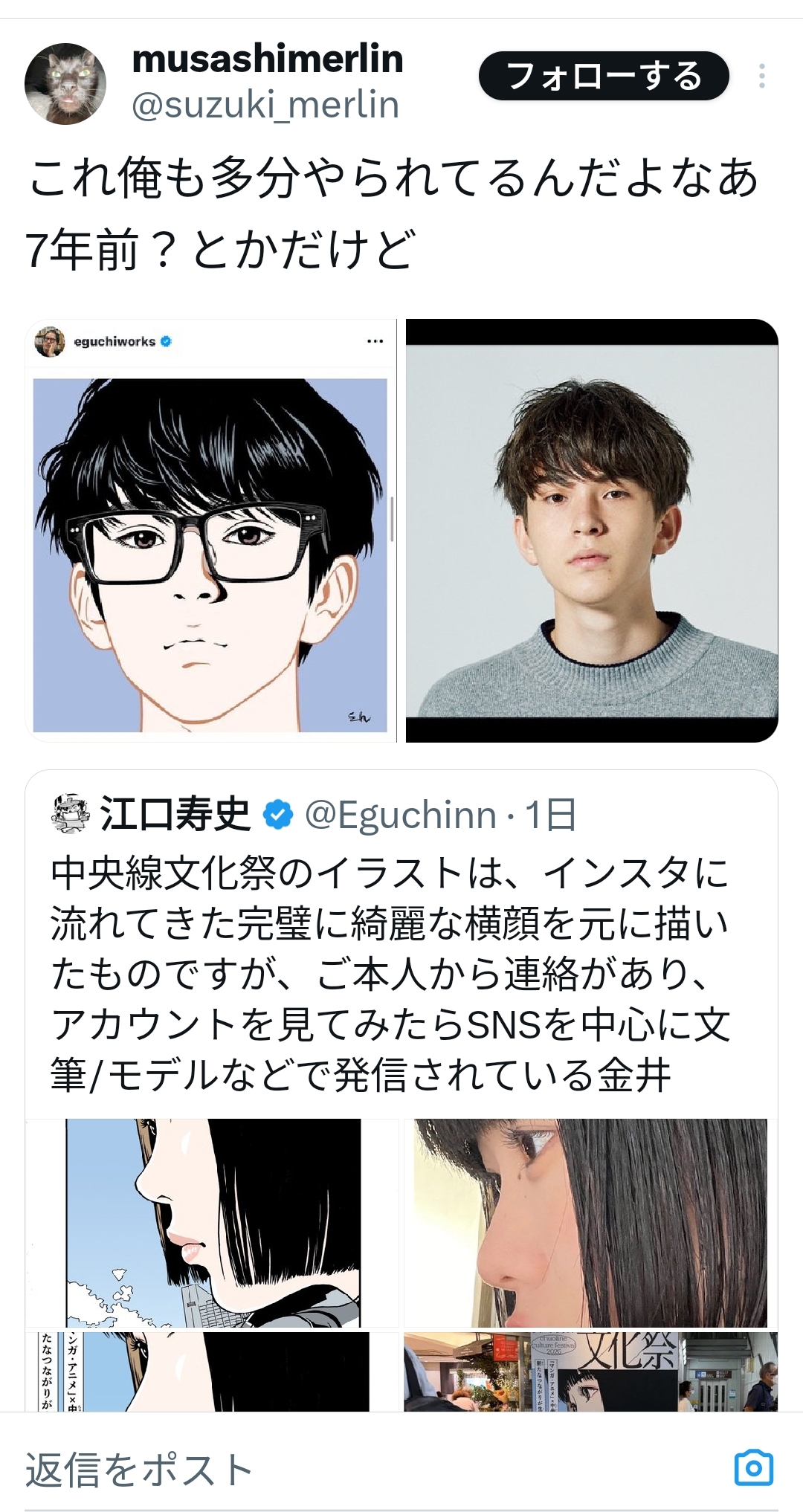View the real side-profile photo in quote
803x1512 pixels.
[x=591, y=1223]
